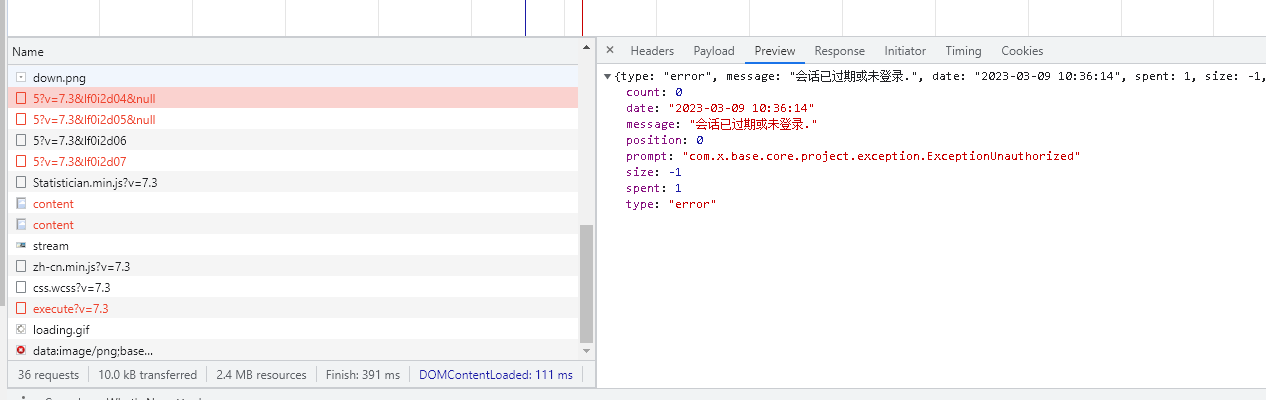The image size is (1266, 400).
Task: Open the Cookies tab
Action: point(1022,51)
